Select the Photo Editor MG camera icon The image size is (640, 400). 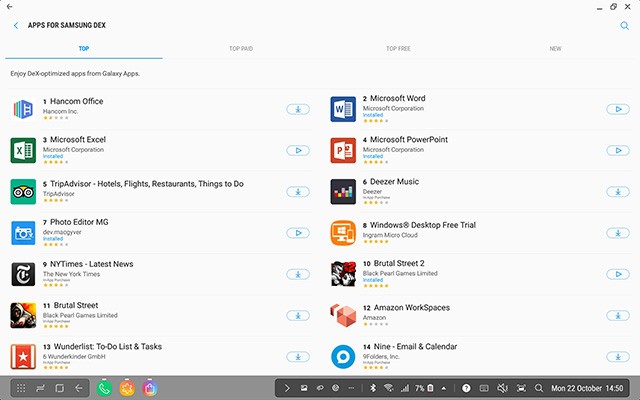click(x=23, y=233)
